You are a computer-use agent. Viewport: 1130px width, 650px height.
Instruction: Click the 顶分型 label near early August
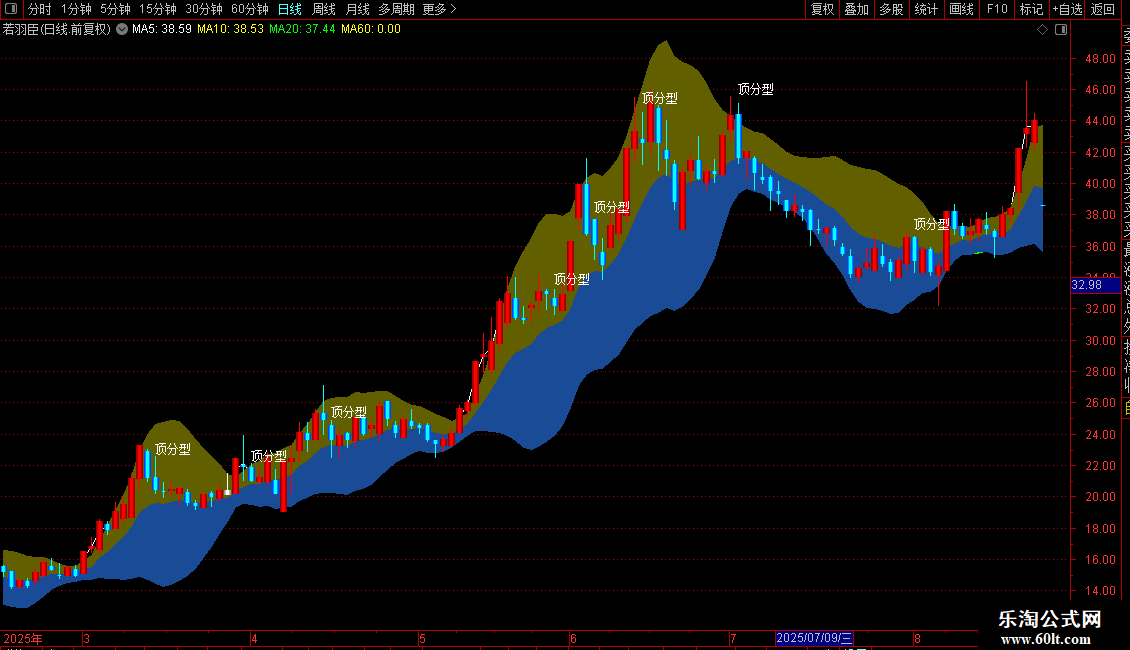(932, 224)
